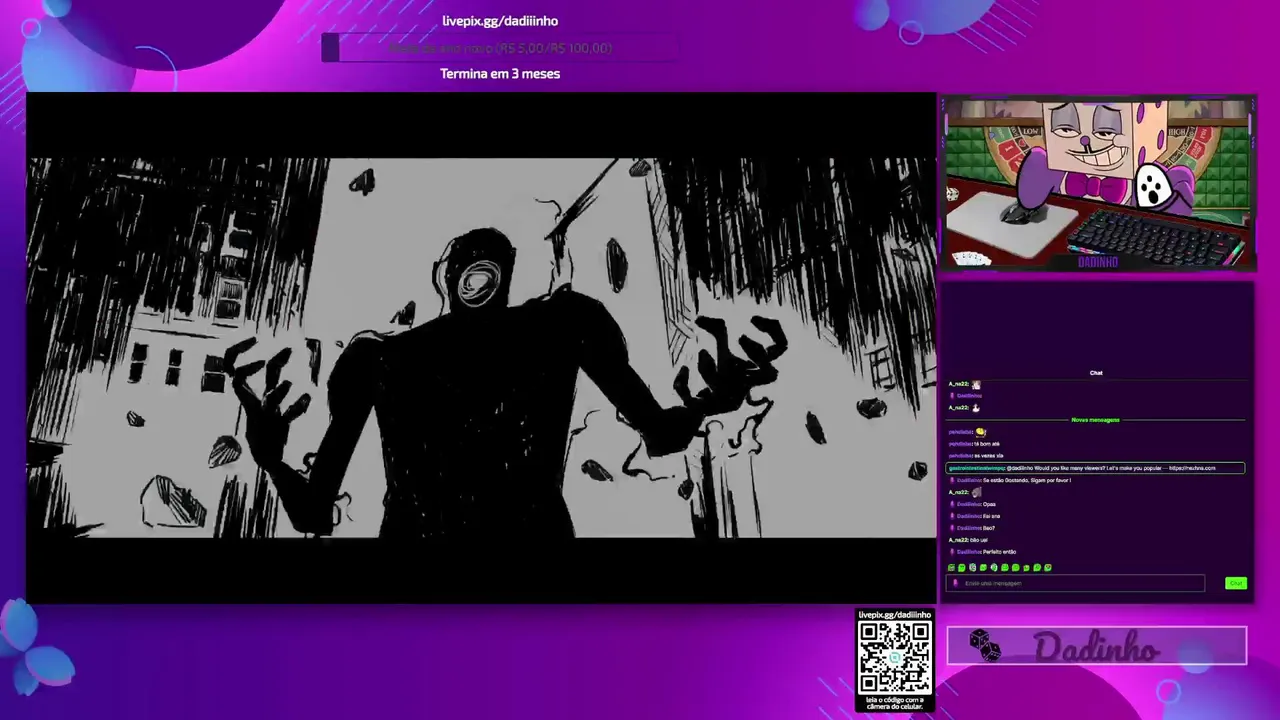The width and height of the screenshot is (1280, 720).
Task: Click the black-and-white animation video
Action: [x=481, y=347]
